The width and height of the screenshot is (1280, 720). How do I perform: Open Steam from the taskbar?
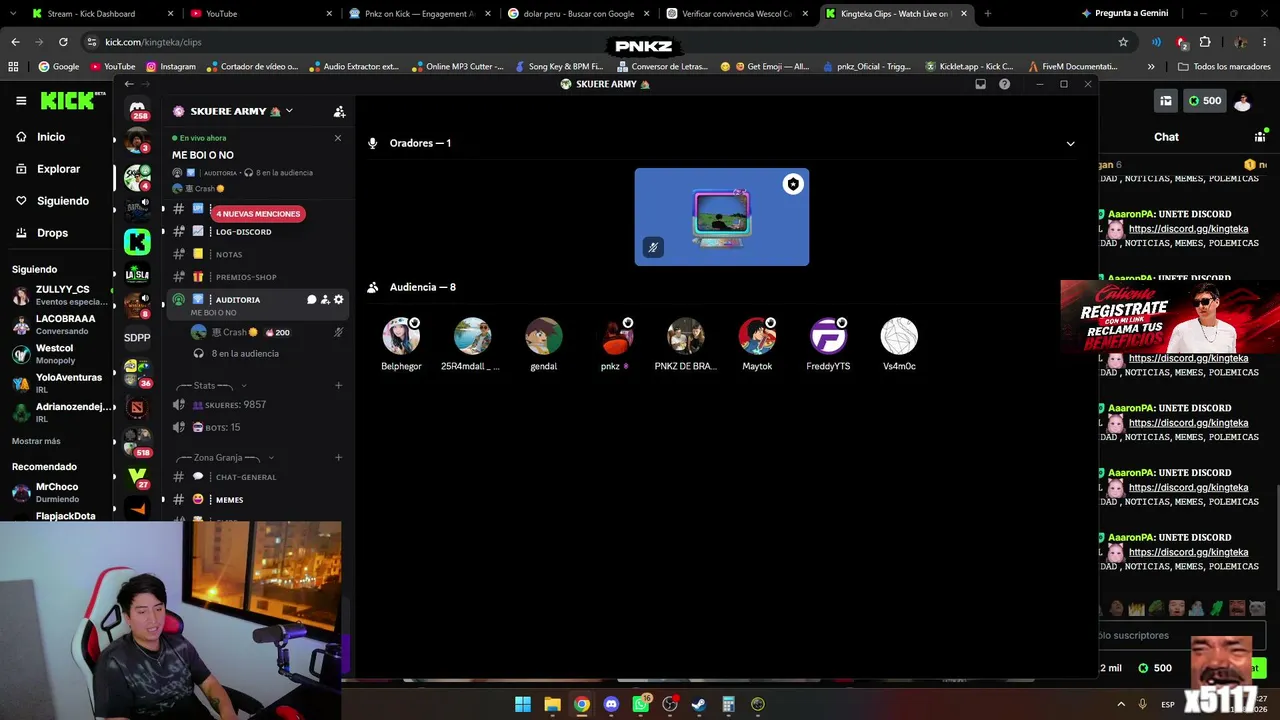(699, 704)
